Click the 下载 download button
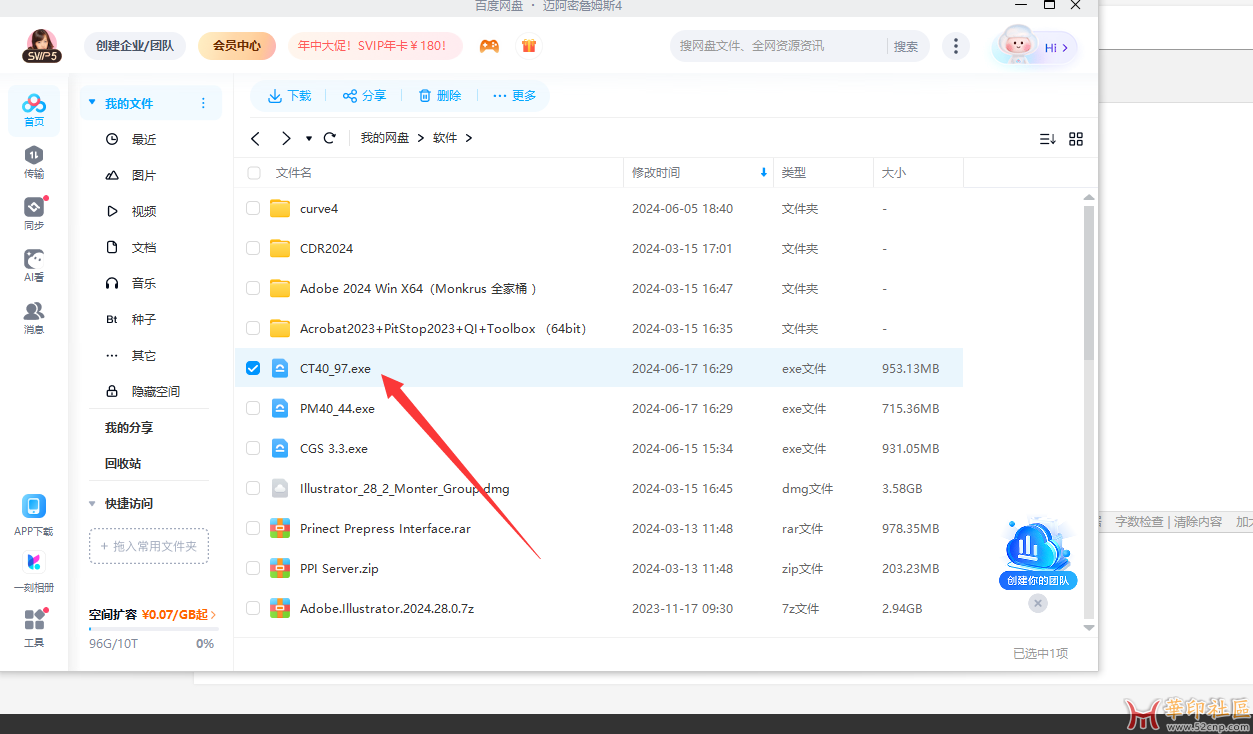The width and height of the screenshot is (1253, 734). pyautogui.click(x=289, y=96)
